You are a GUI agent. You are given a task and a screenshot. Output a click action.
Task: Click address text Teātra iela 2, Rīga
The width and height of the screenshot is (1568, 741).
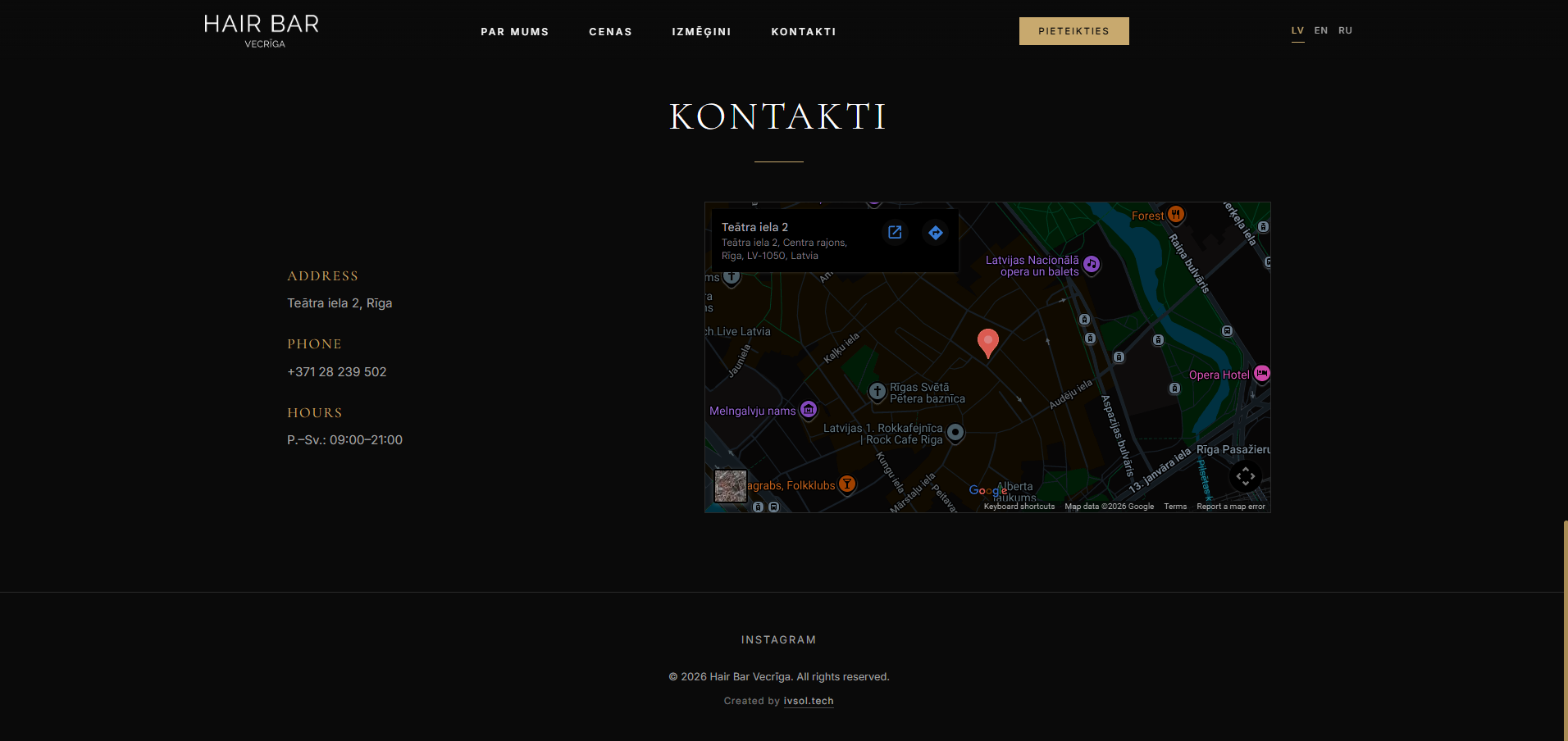pyautogui.click(x=340, y=303)
